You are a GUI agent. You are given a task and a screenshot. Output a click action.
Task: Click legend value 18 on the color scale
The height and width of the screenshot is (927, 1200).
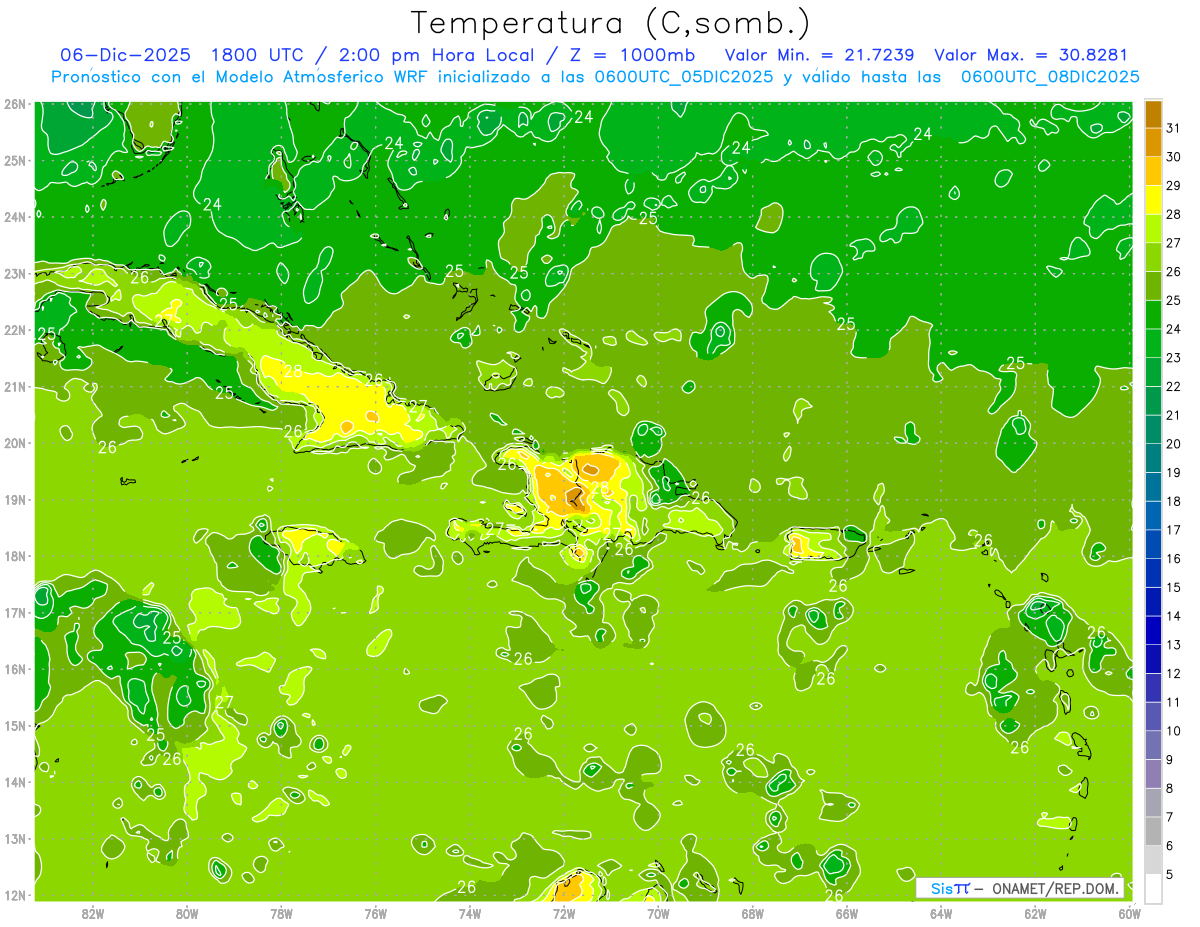[1173, 501]
